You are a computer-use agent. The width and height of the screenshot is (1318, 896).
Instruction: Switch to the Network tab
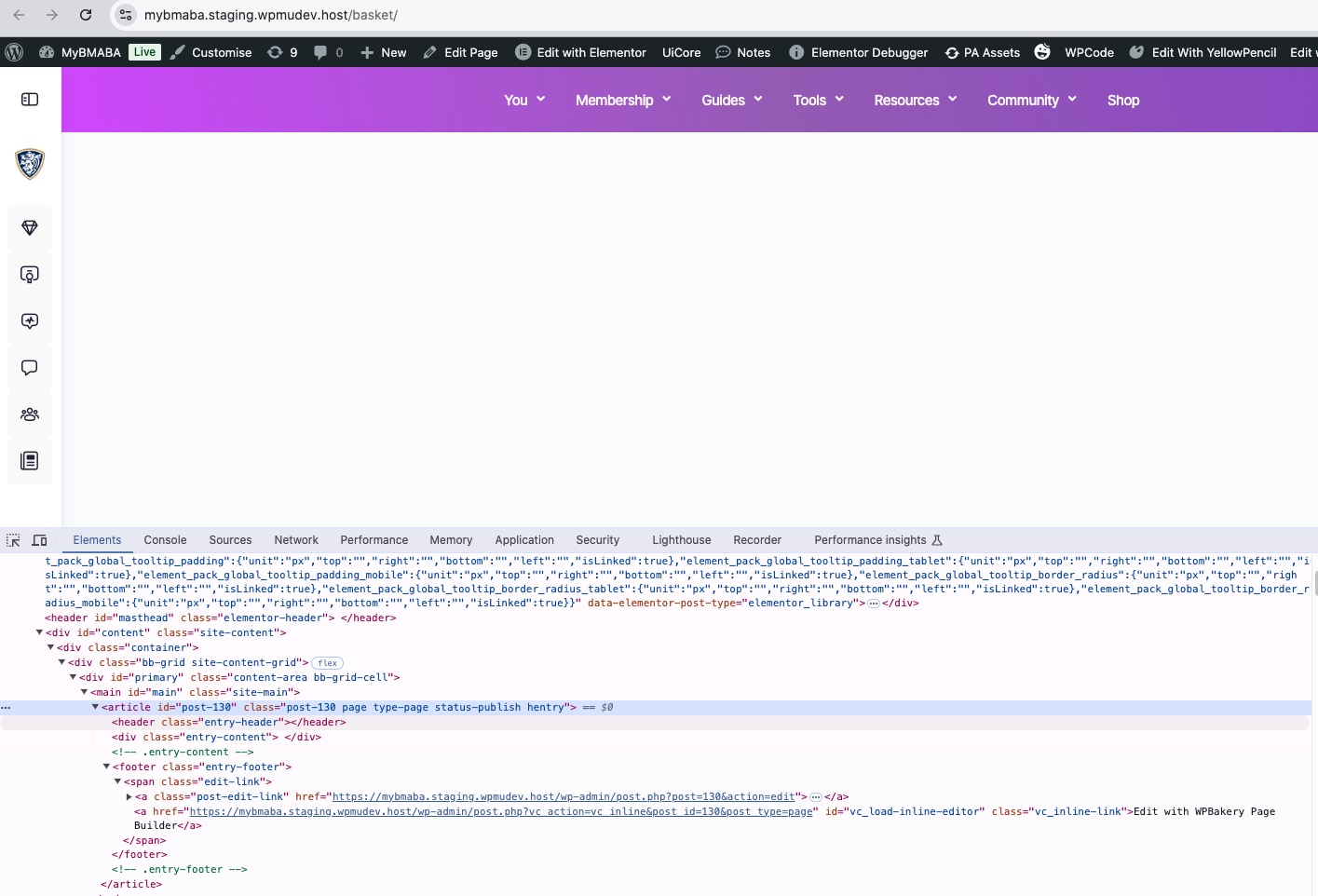[296, 540]
